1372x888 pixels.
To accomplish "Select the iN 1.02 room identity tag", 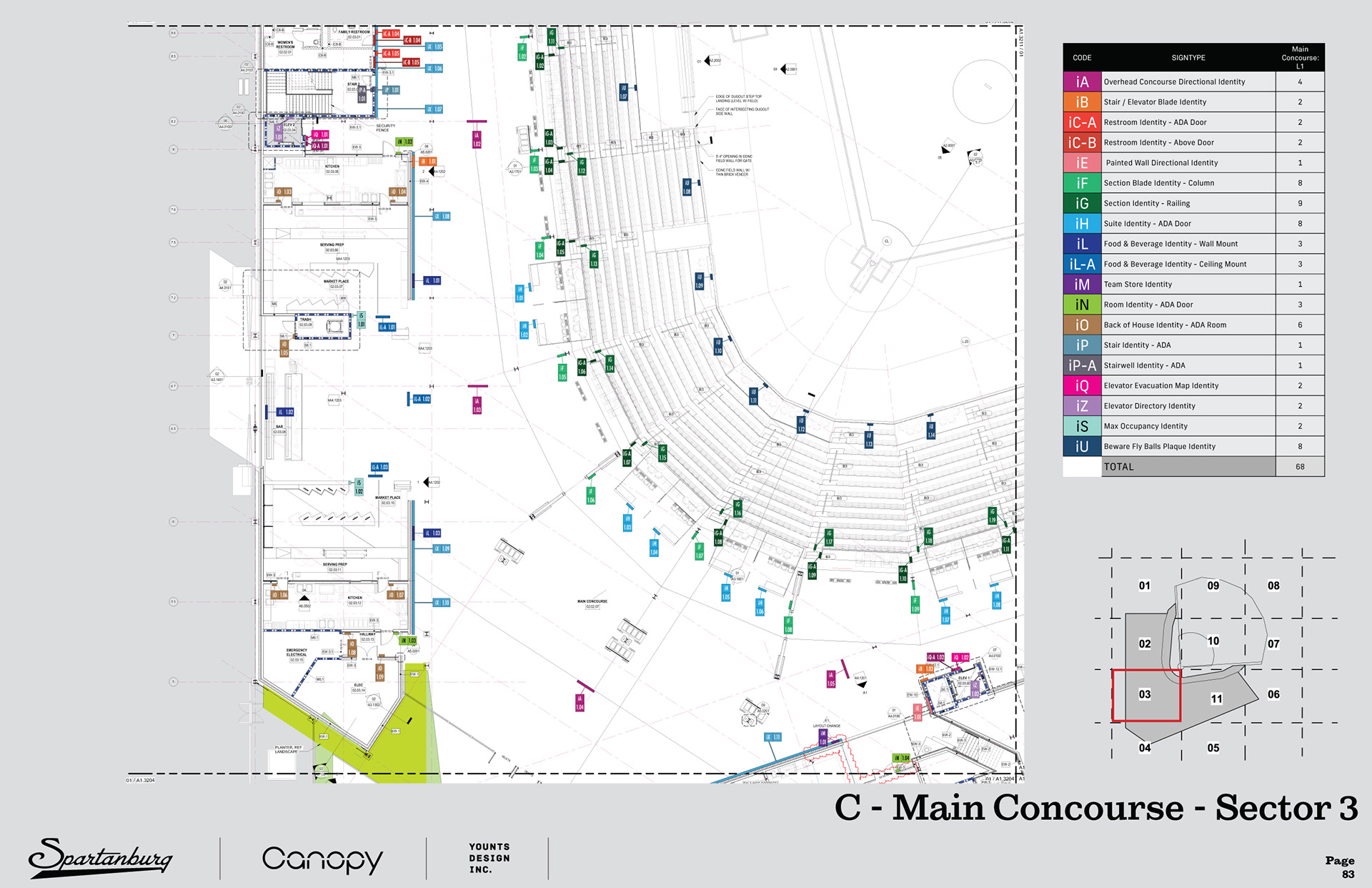I will [404, 142].
